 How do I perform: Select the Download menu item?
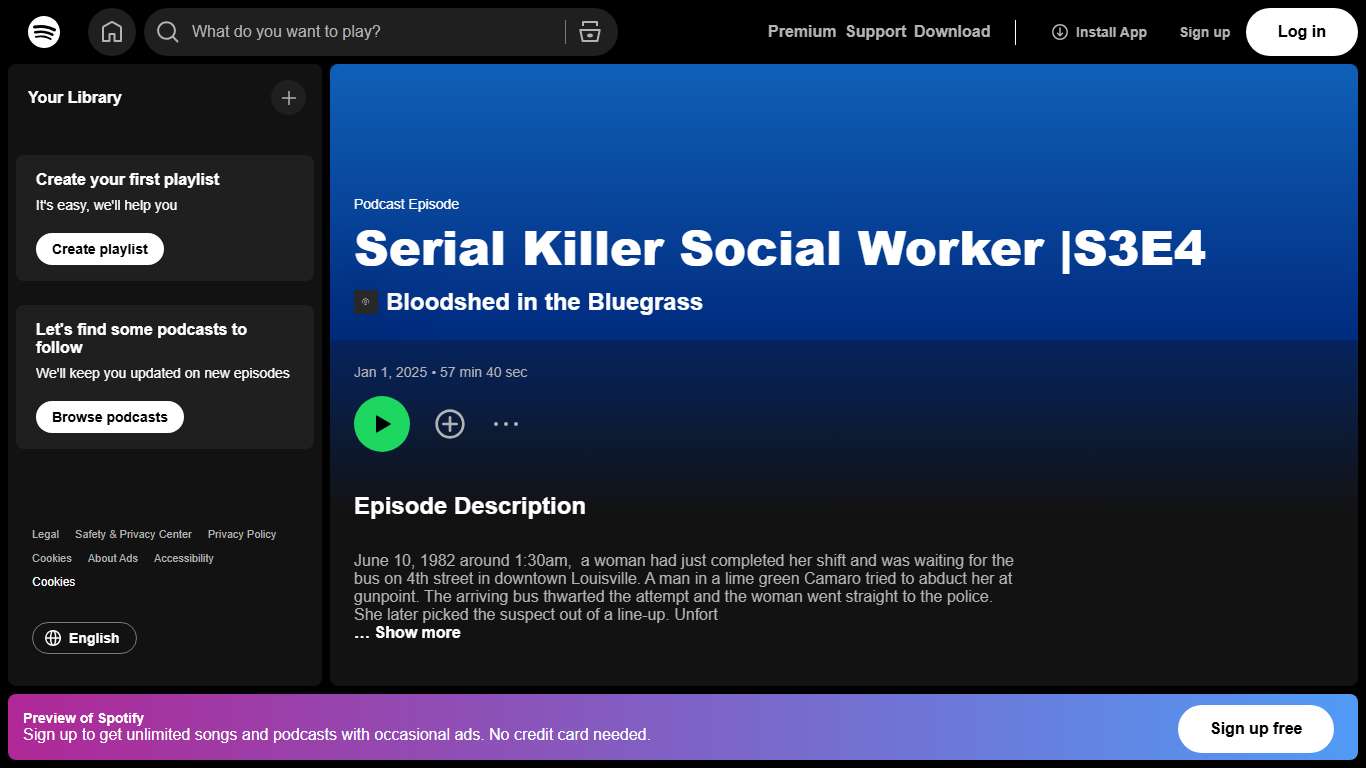(951, 31)
